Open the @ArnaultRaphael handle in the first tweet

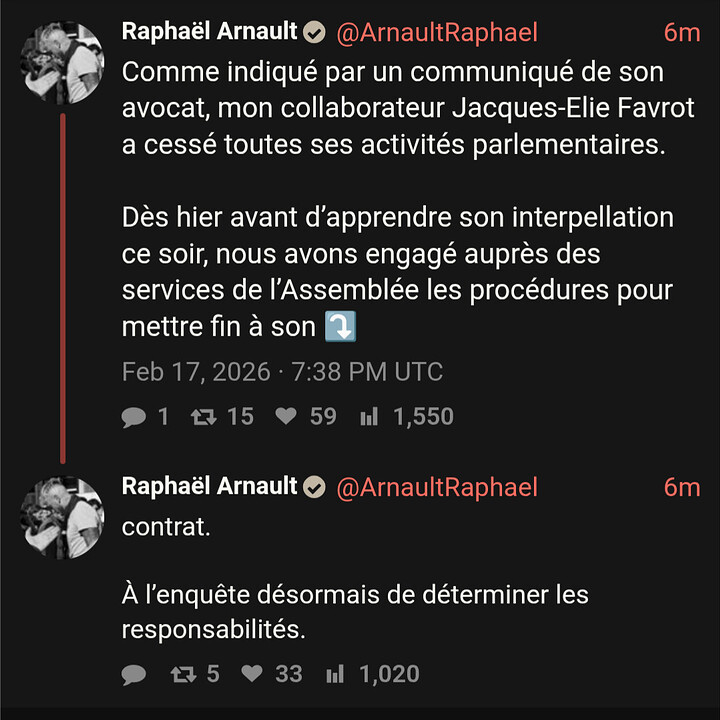click(437, 33)
